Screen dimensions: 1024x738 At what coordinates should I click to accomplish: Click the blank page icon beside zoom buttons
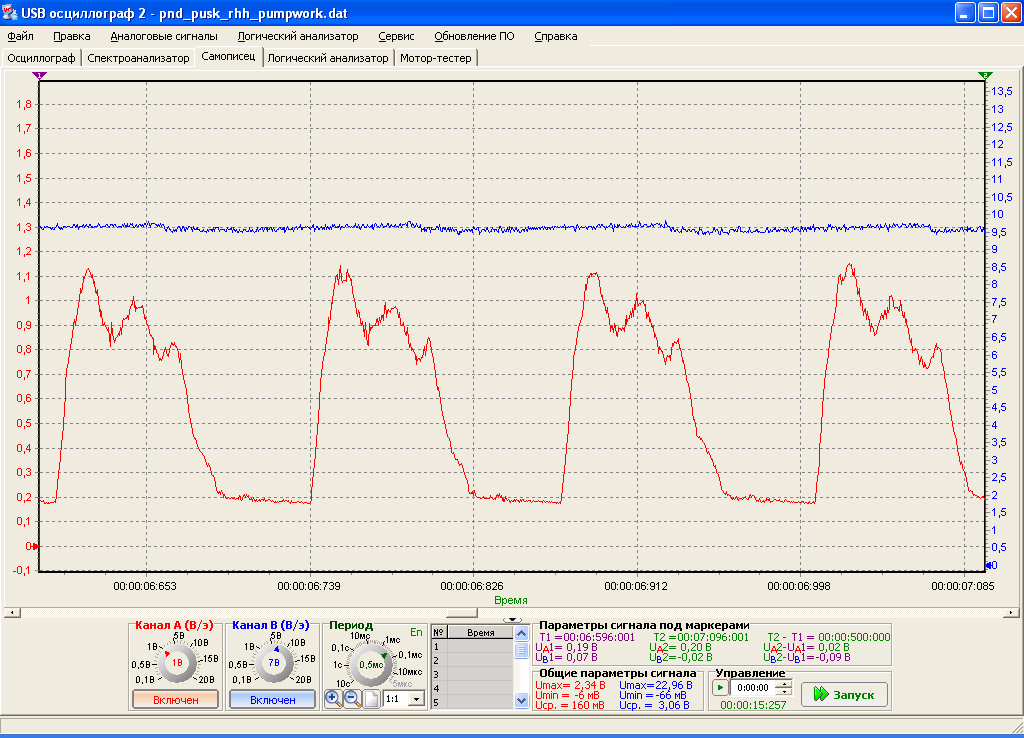(x=372, y=699)
